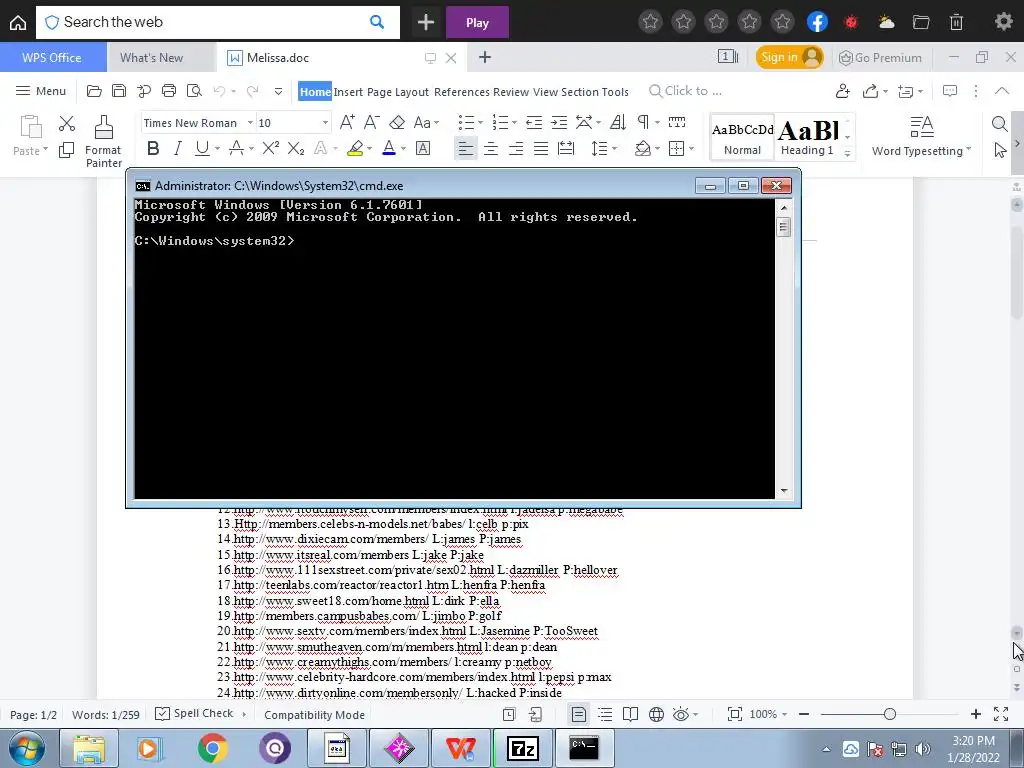Click the Clear Formatting eraser icon
1024x768 pixels.
point(397,122)
